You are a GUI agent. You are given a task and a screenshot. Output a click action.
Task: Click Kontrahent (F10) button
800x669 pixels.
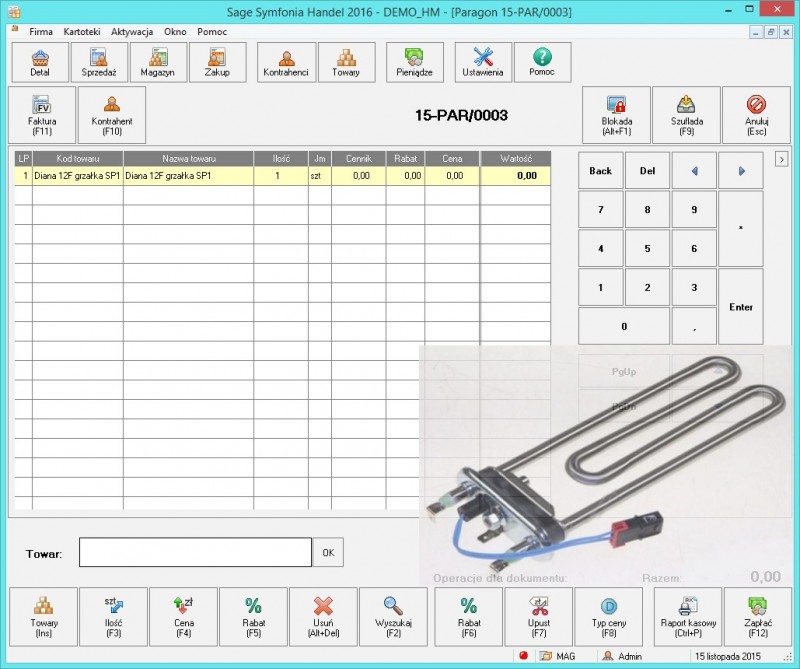point(112,115)
